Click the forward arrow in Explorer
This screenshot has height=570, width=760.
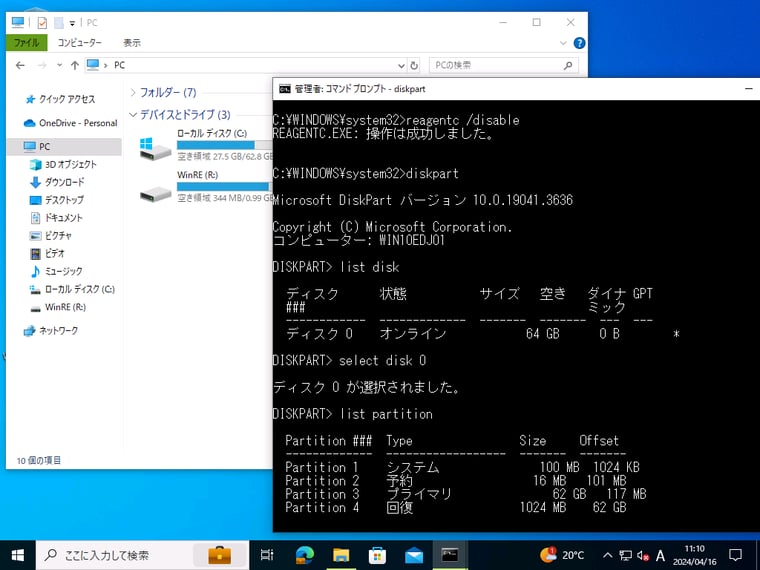(x=42, y=65)
